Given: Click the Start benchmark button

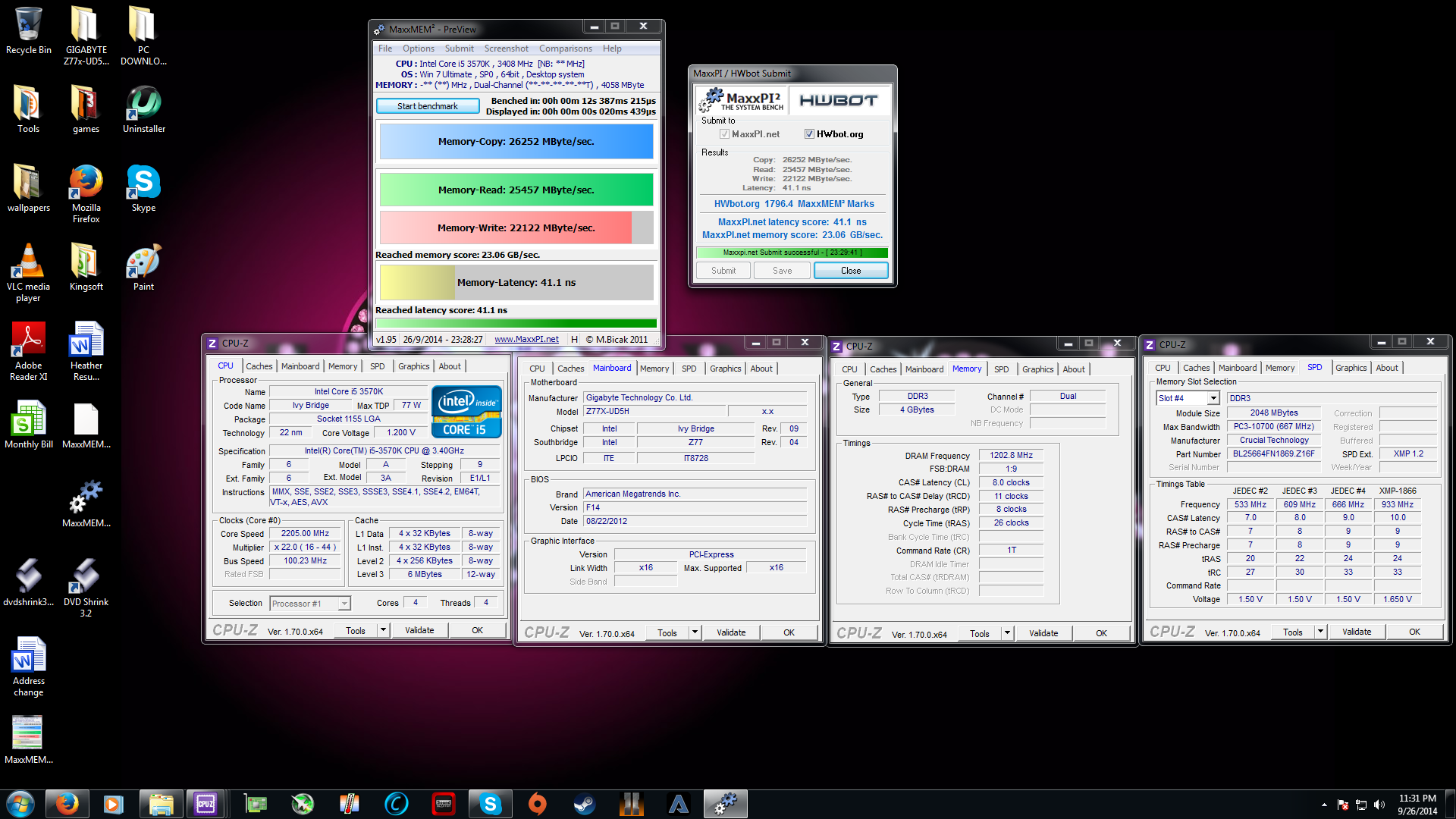Looking at the screenshot, I should (x=428, y=106).
